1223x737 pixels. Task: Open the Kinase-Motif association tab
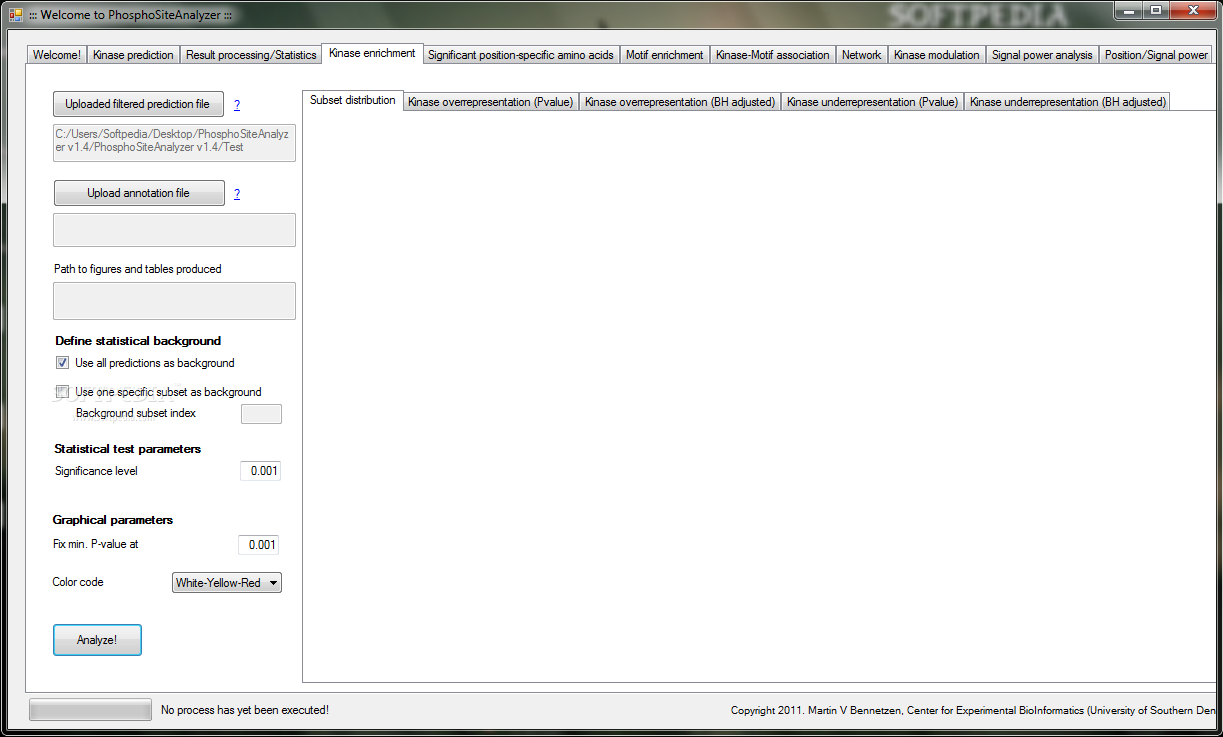point(773,55)
